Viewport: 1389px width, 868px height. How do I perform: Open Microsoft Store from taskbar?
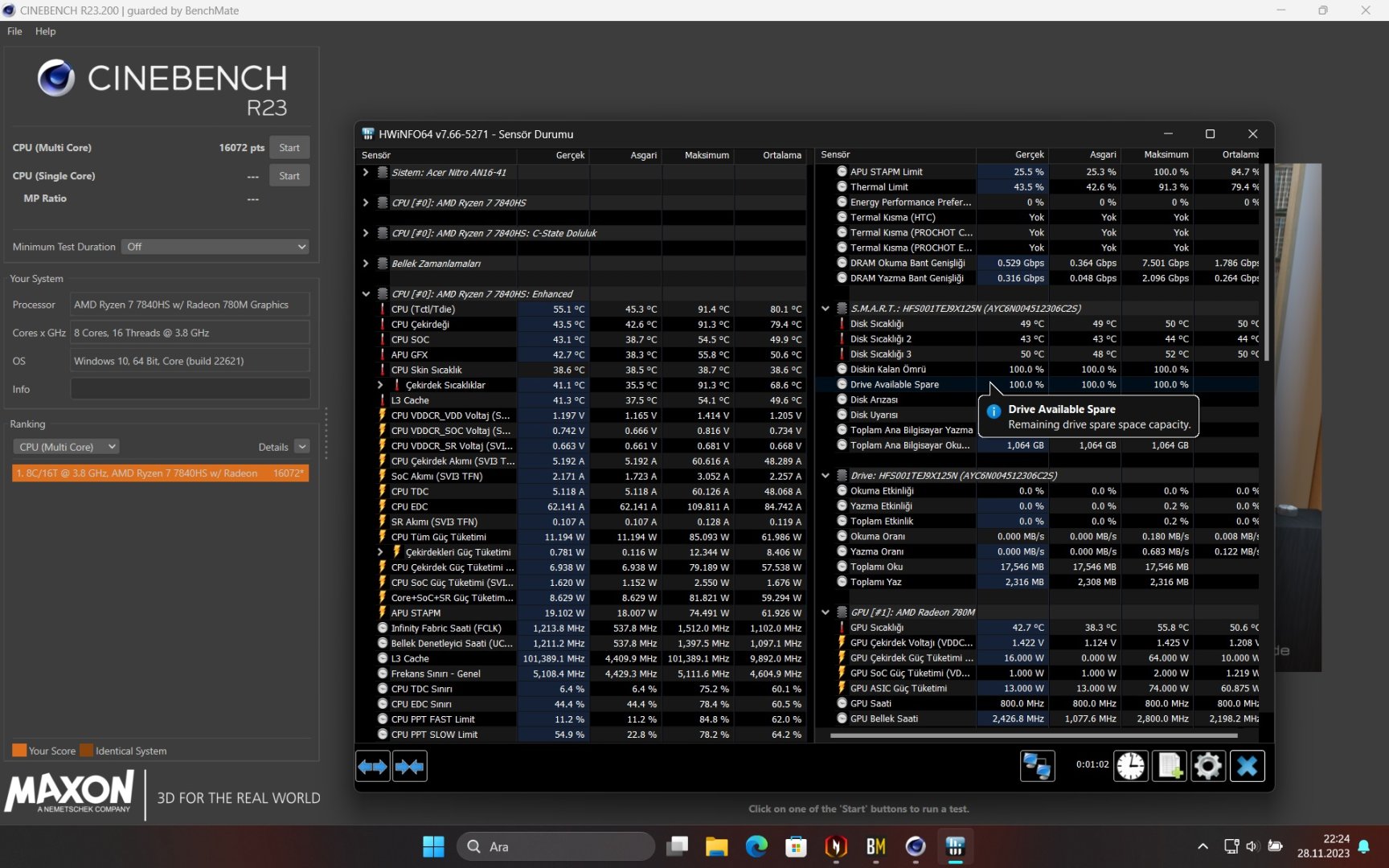coord(796,846)
